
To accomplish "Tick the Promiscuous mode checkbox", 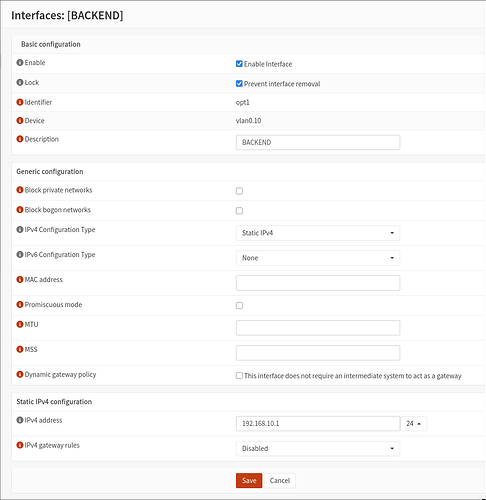I will (239, 305).
